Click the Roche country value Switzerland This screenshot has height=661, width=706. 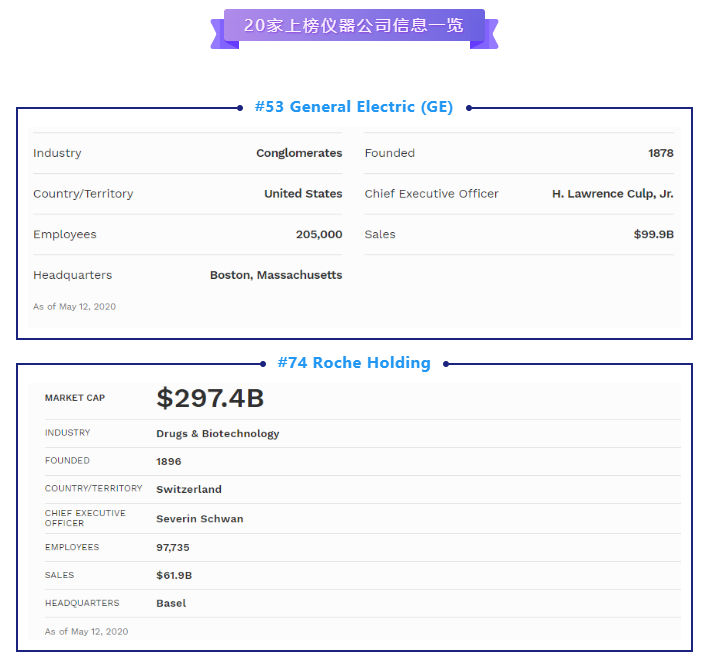point(189,489)
